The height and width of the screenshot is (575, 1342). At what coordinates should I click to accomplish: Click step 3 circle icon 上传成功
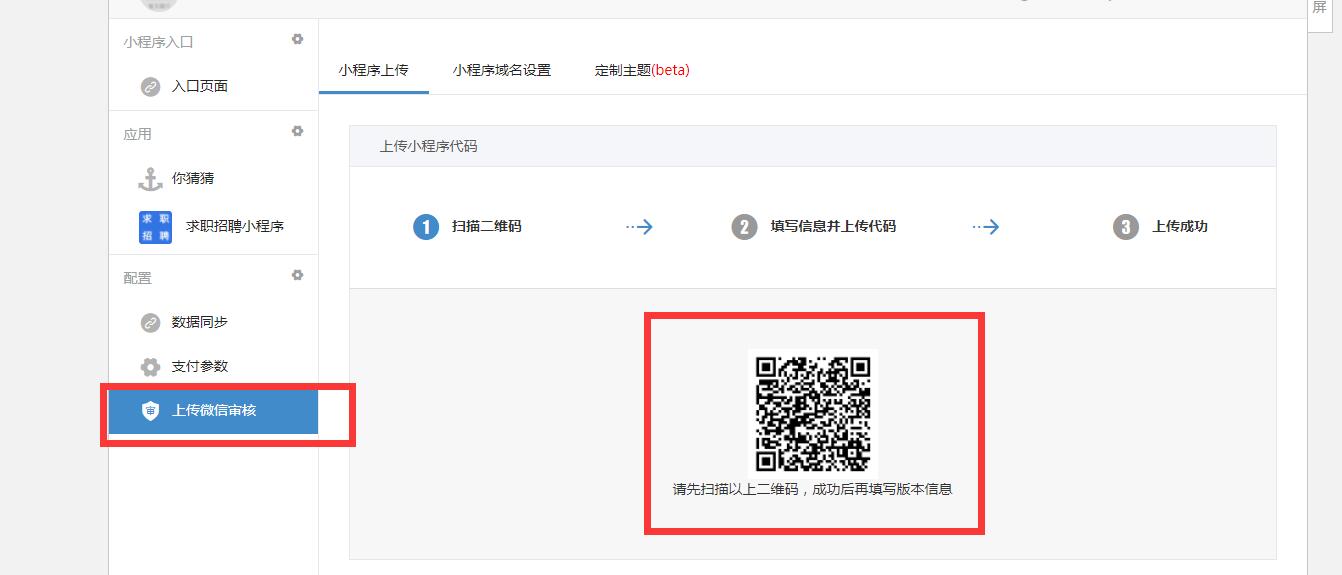[x=1126, y=227]
